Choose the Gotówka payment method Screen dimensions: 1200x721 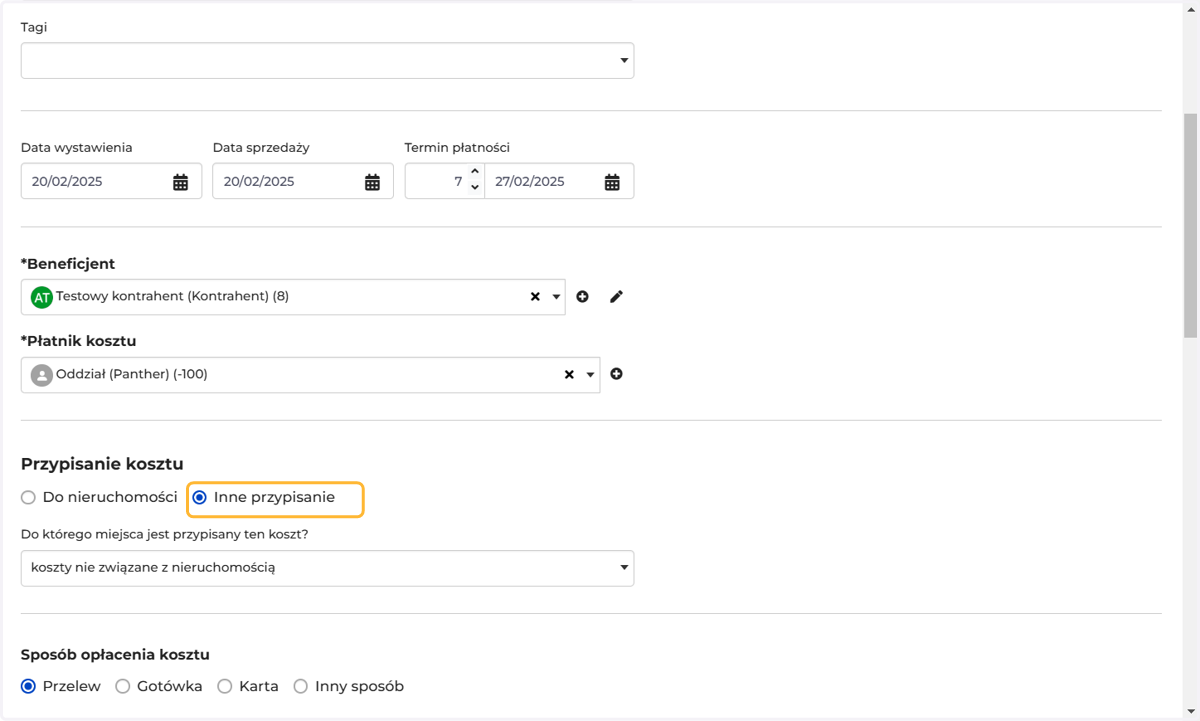[x=123, y=686]
